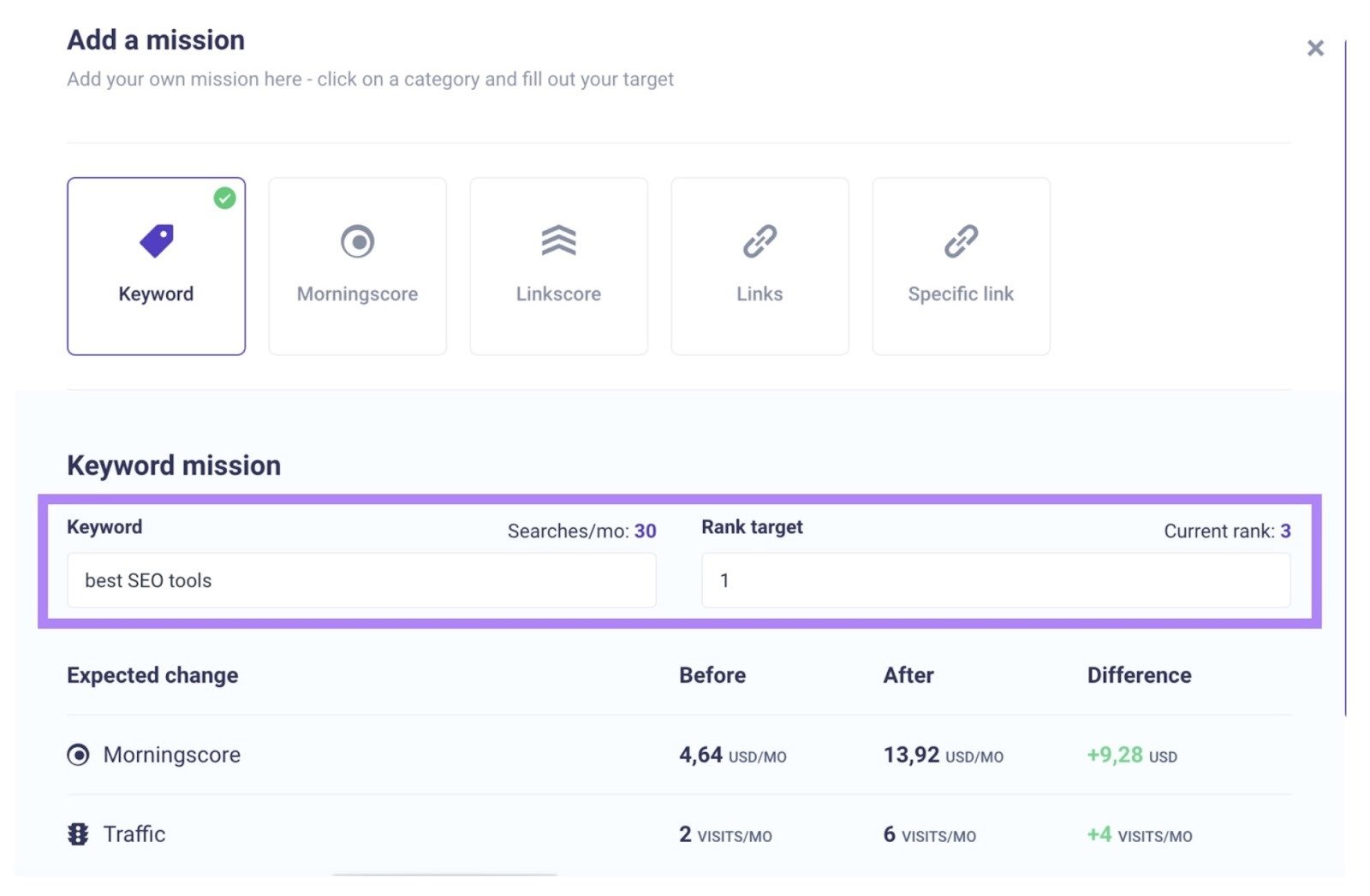Select the Links mission category icon
Screen dimensions: 1370x896
pos(759,240)
